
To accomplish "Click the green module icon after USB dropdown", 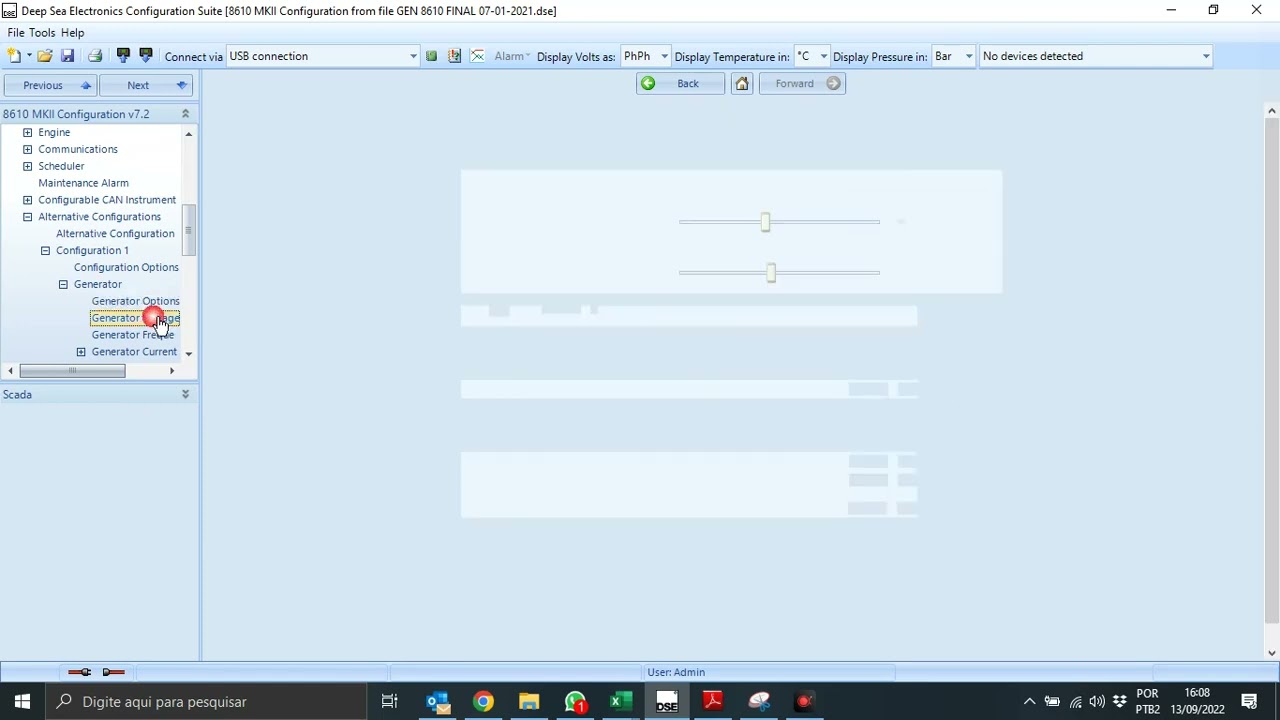I will tap(431, 56).
